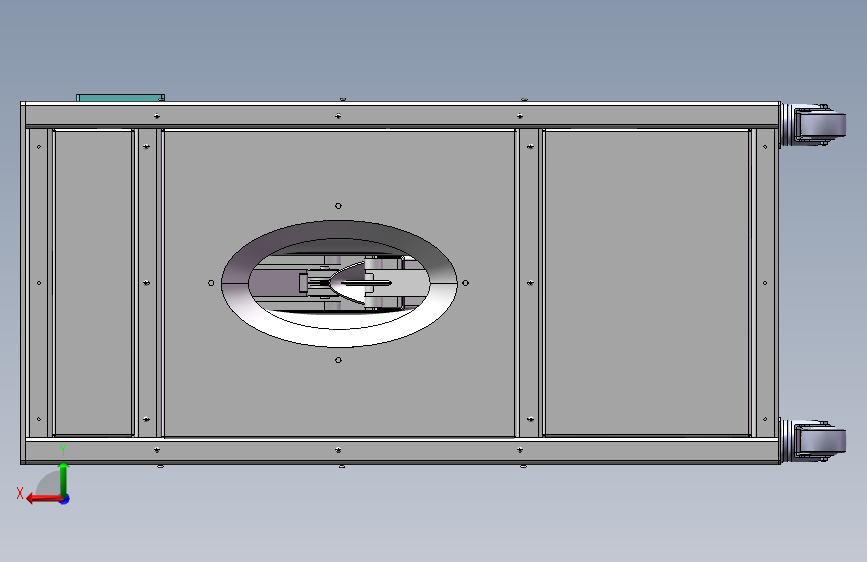Select the small hole left of the ellipse

pos(211,283)
